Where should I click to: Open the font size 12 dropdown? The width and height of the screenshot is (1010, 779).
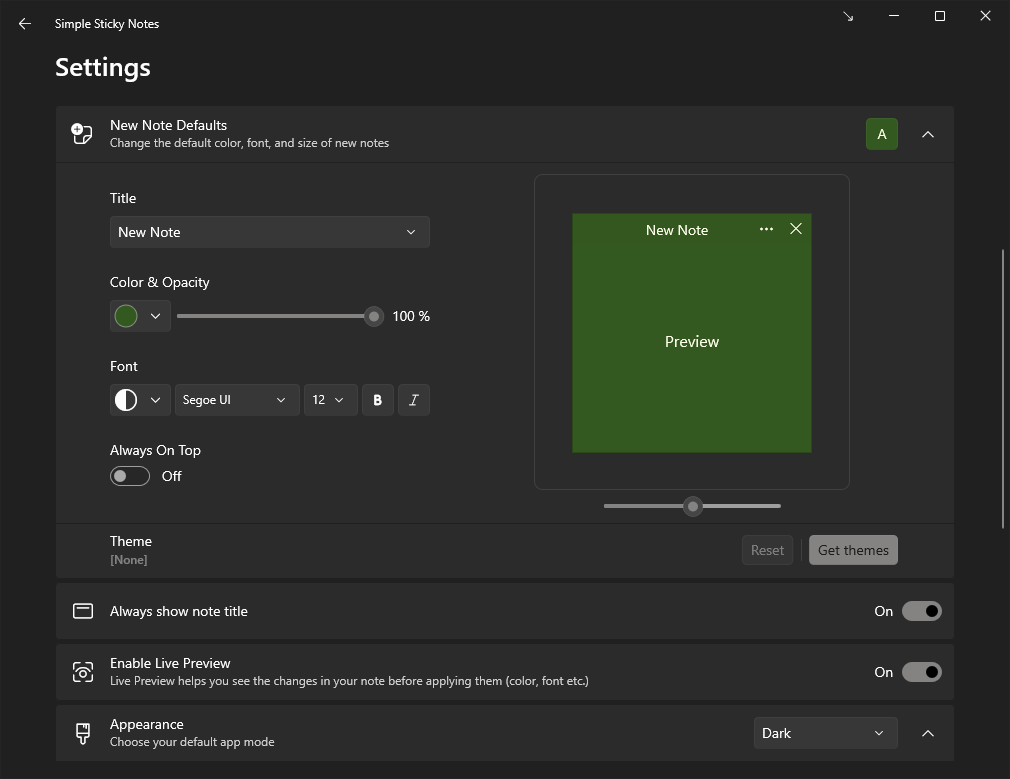(330, 399)
